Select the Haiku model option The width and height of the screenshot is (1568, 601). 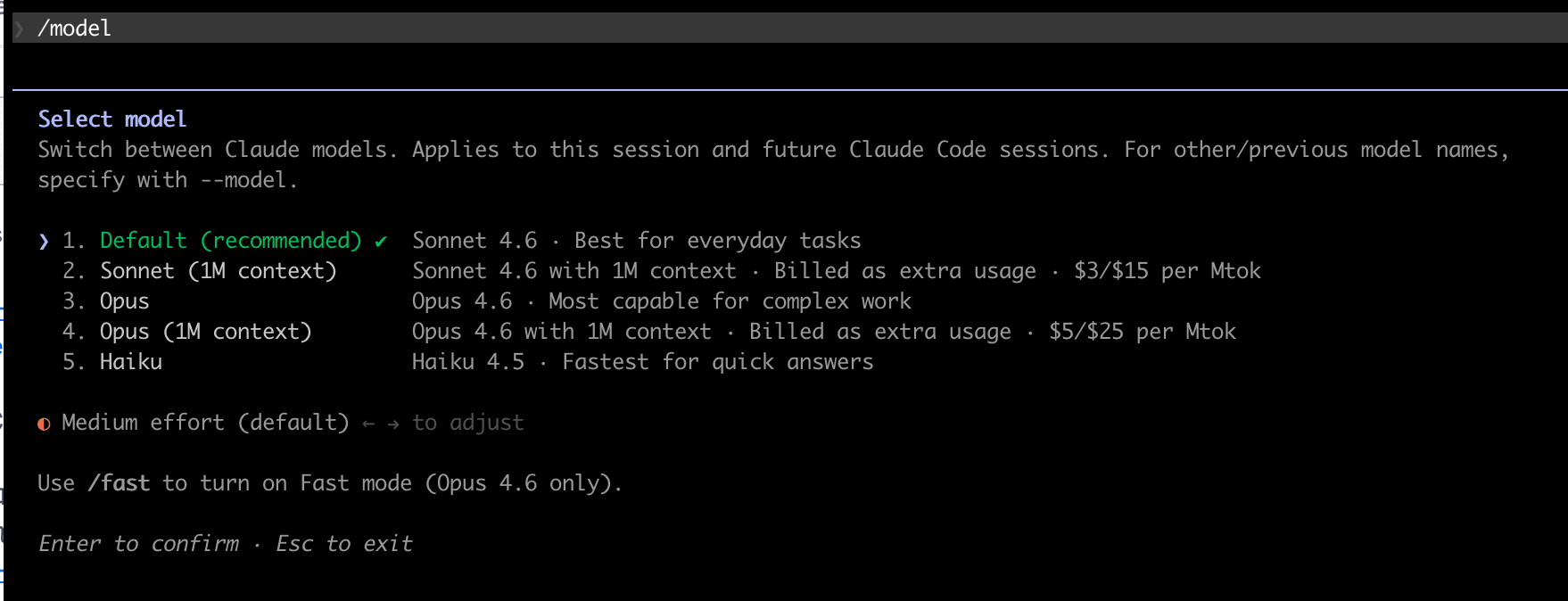(x=130, y=362)
